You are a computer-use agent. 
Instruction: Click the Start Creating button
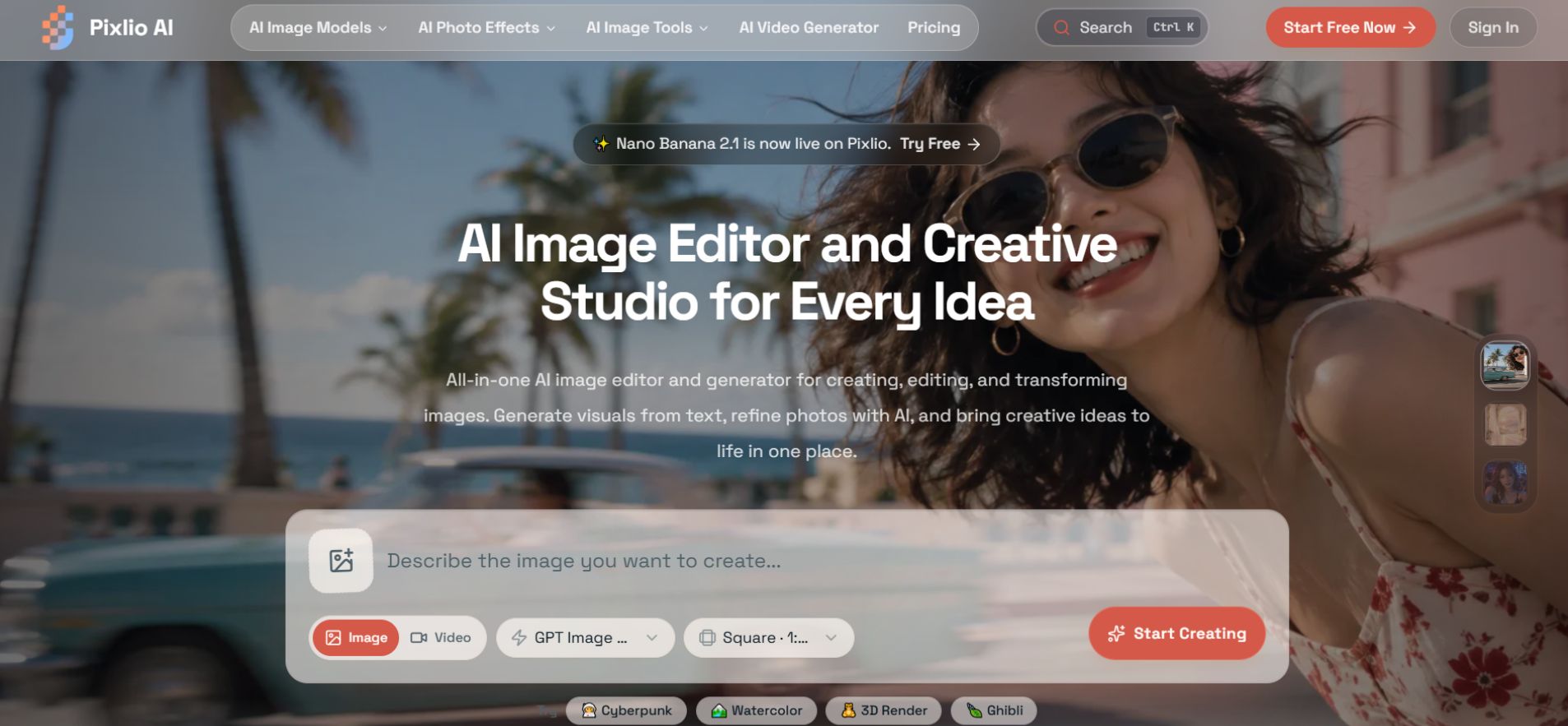(1176, 633)
